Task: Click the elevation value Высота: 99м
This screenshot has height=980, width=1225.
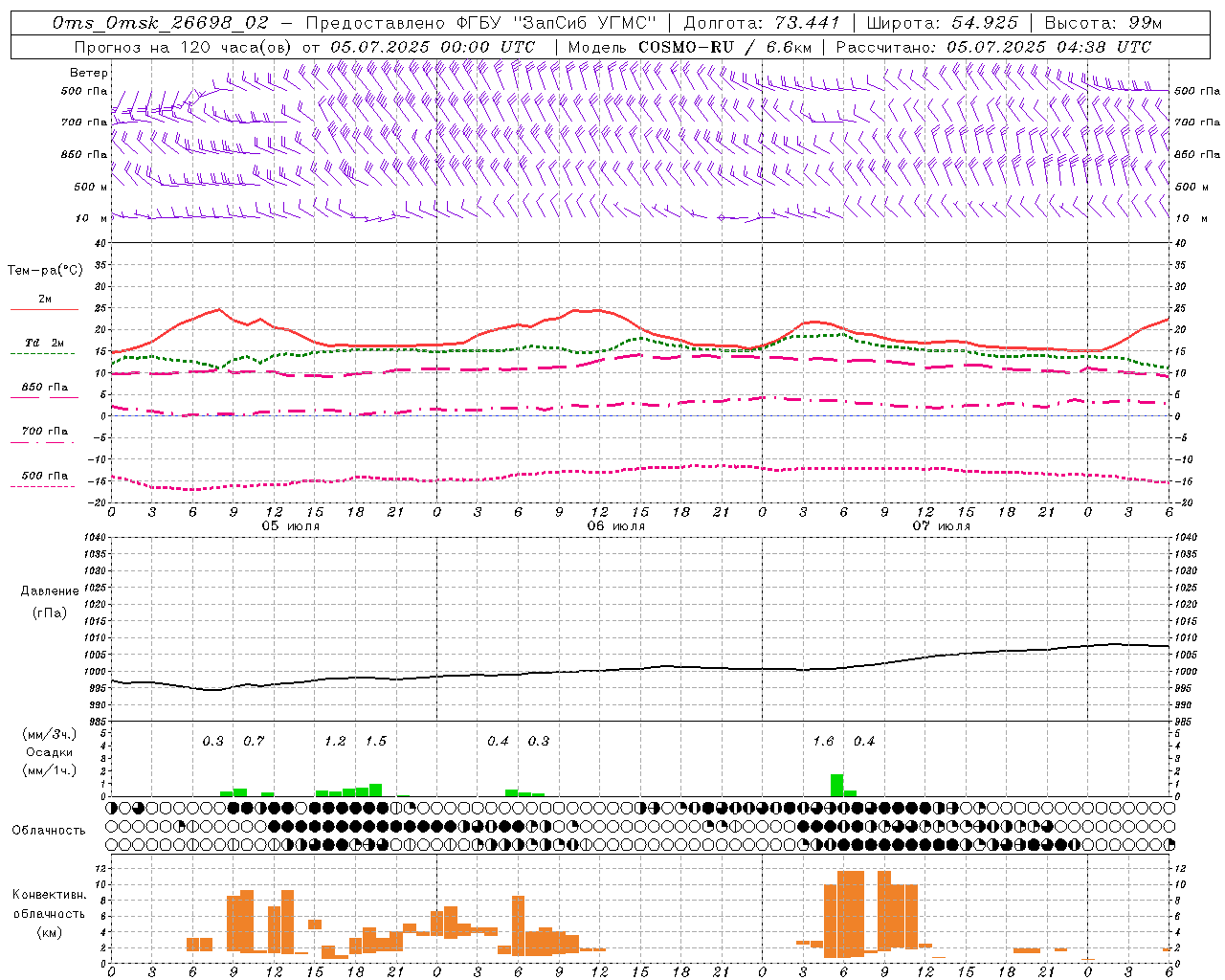Action: [1103, 23]
